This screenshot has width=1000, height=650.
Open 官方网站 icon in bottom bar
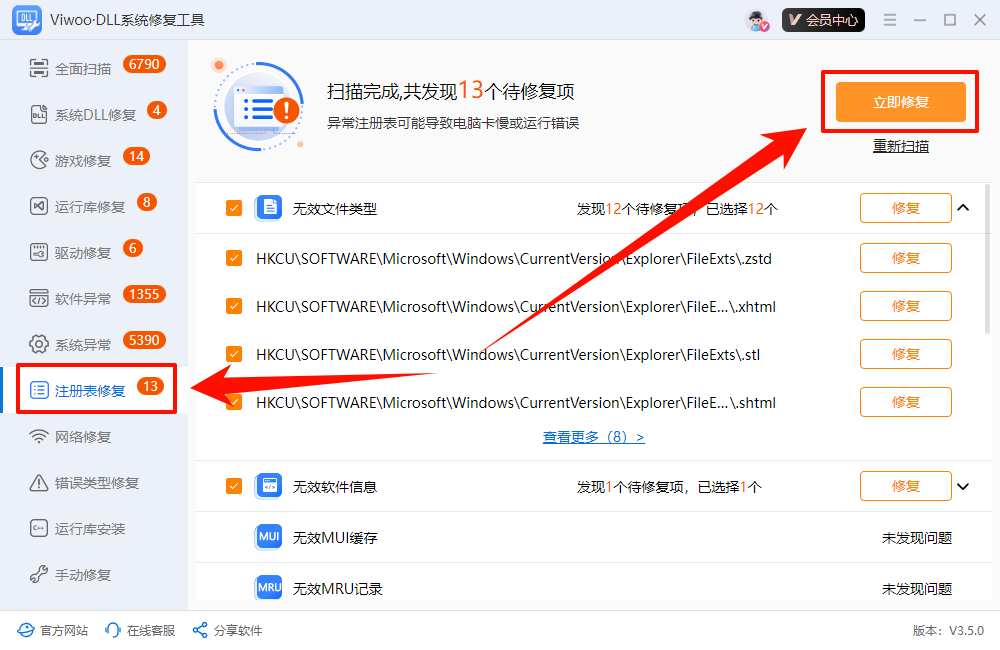click(25, 630)
